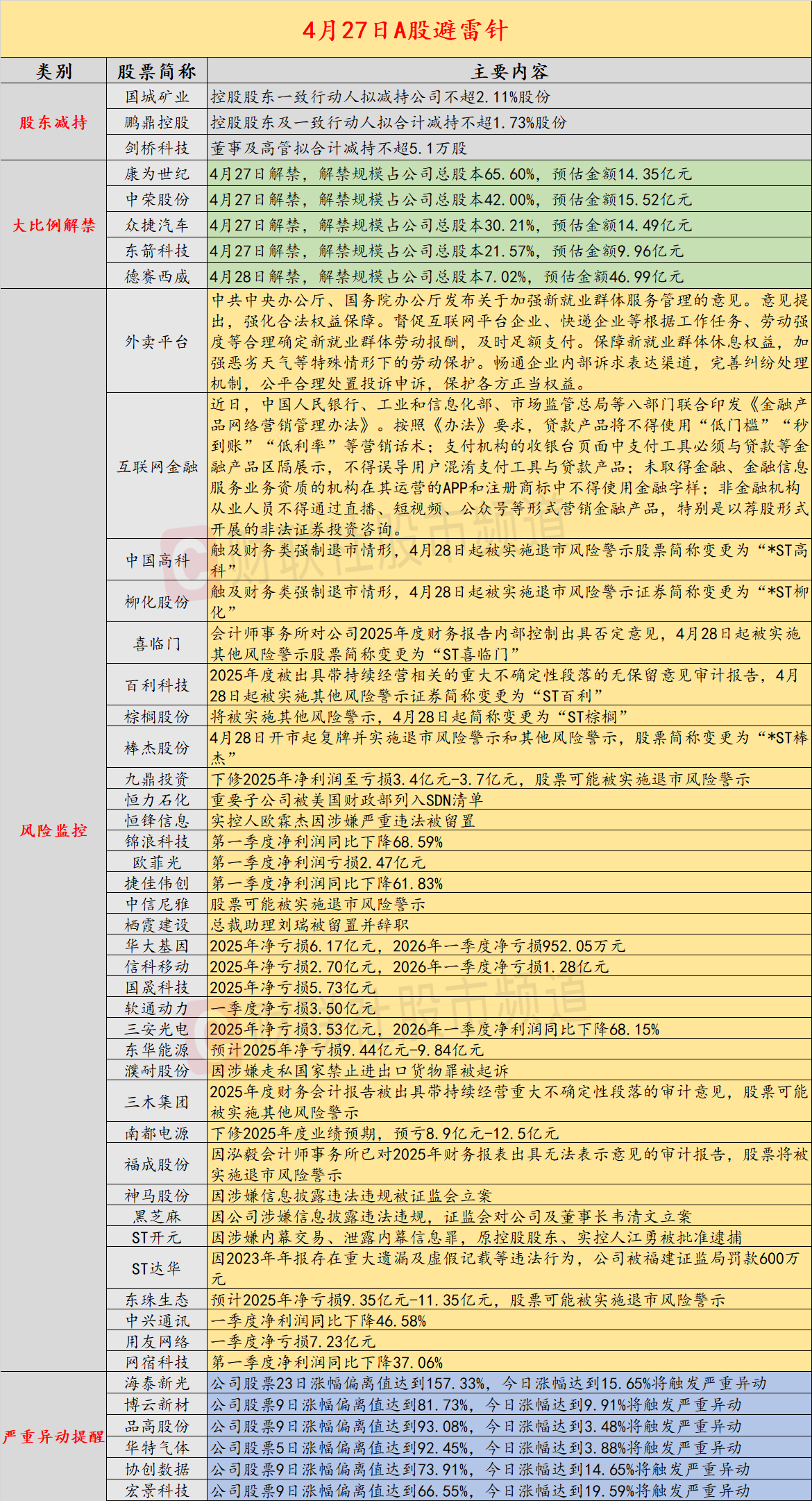The width and height of the screenshot is (812, 1501).
Task: Select the 海泰新光 stock cell
Action: point(157,1383)
